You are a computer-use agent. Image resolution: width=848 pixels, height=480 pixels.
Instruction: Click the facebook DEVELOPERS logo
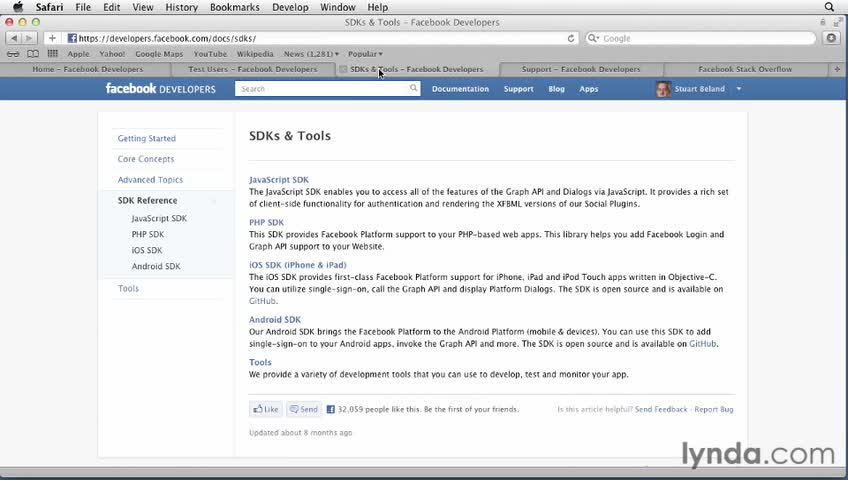(161, 89)
